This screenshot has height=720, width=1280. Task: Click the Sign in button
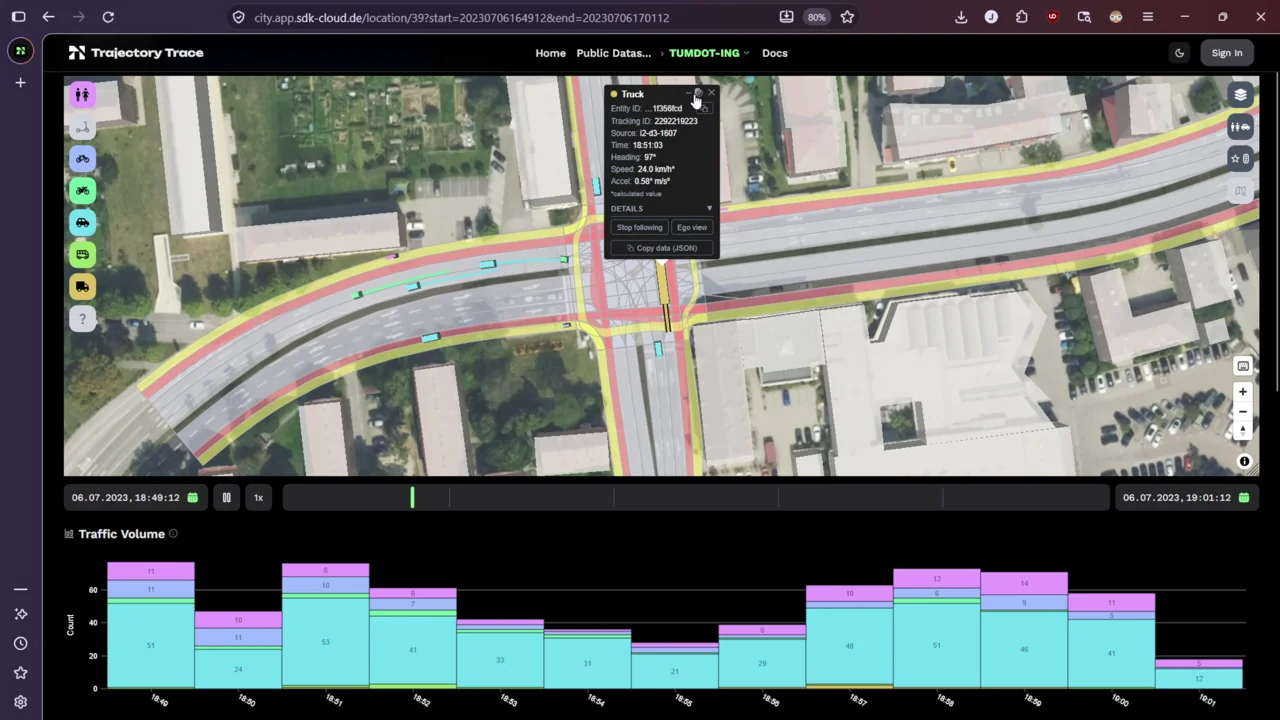[1227, 53]
